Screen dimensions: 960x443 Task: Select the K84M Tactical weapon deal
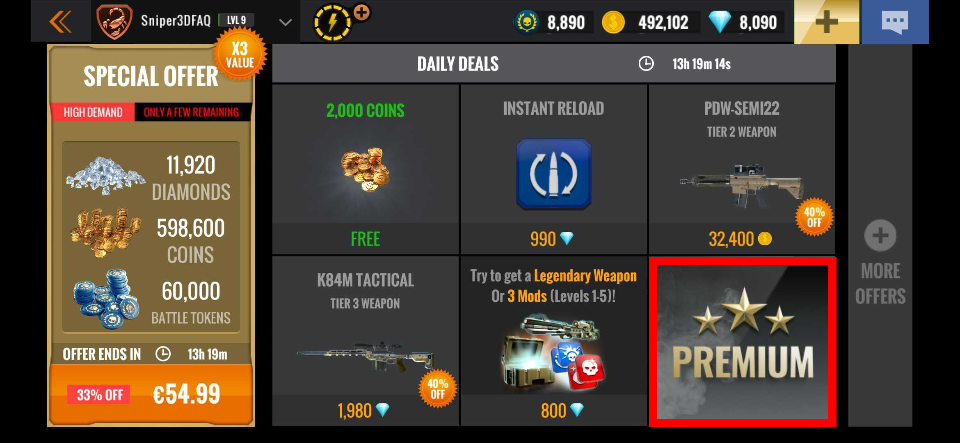pos(365,341)
